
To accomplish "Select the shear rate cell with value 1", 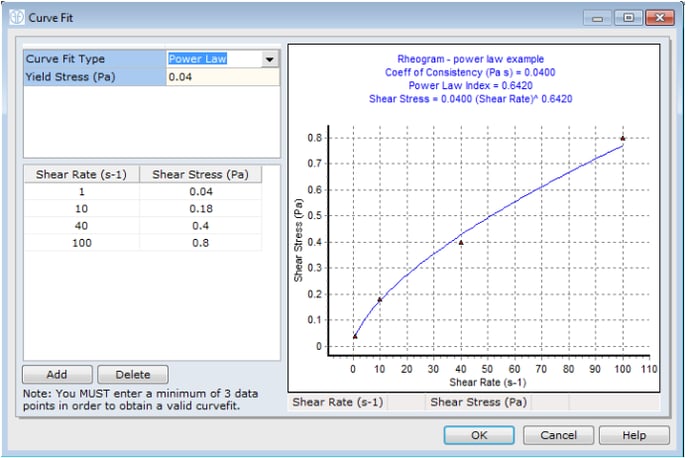I will coord(81,192).
